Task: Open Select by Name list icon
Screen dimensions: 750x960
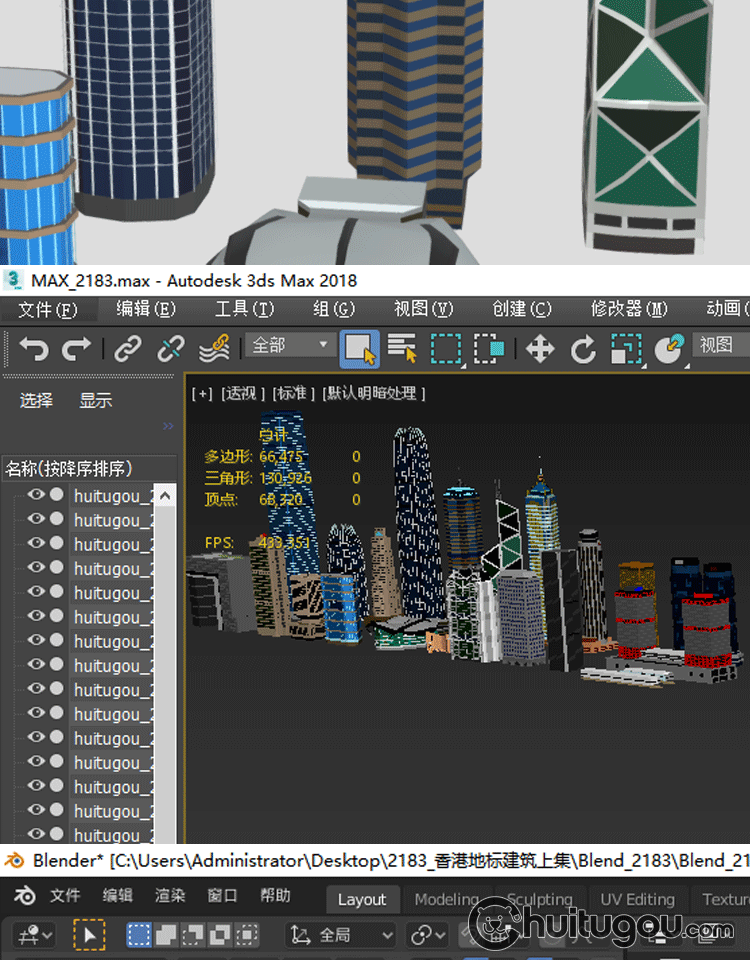Action: (402, 348)
